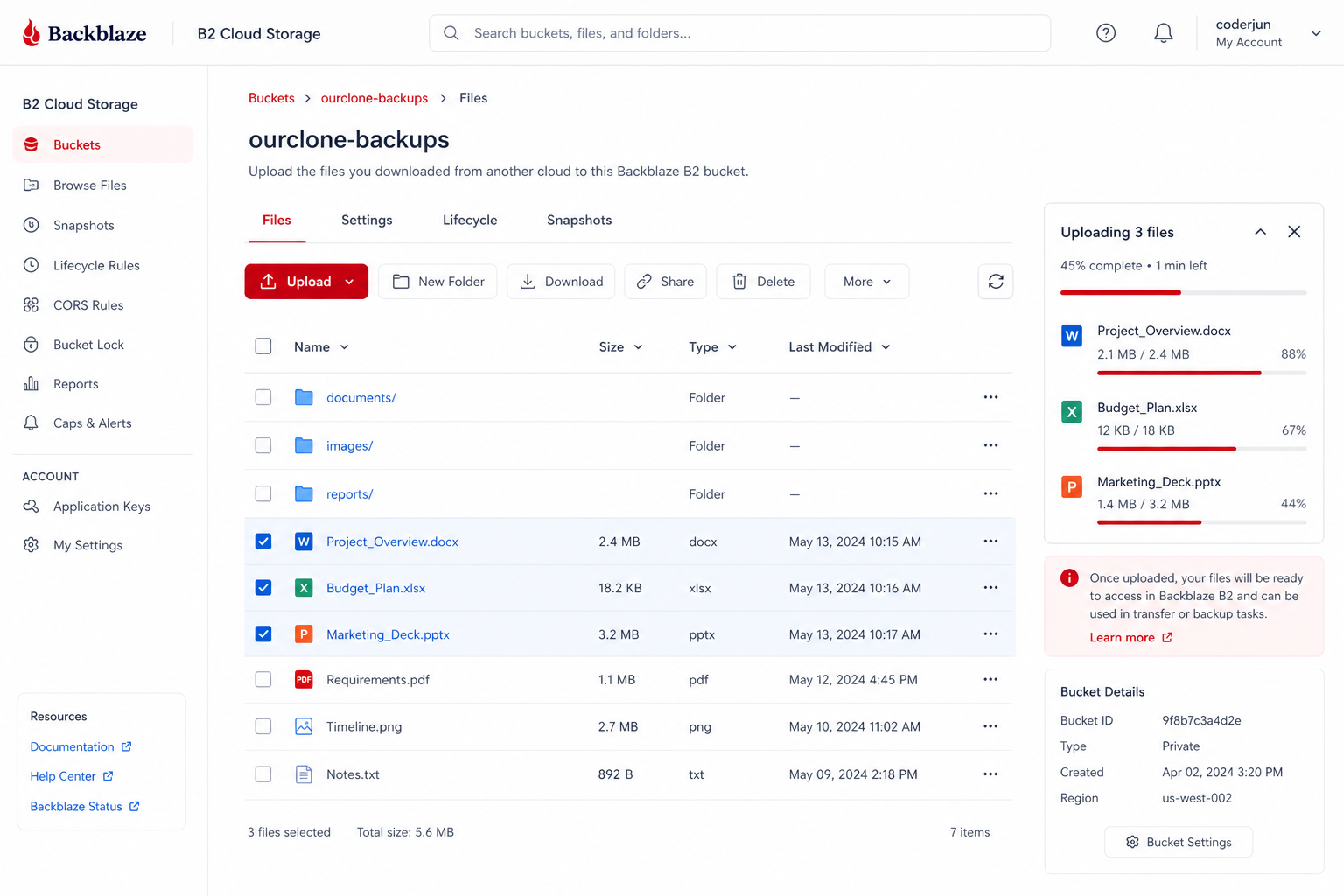Click the search magnifier icon

(451, 33)
